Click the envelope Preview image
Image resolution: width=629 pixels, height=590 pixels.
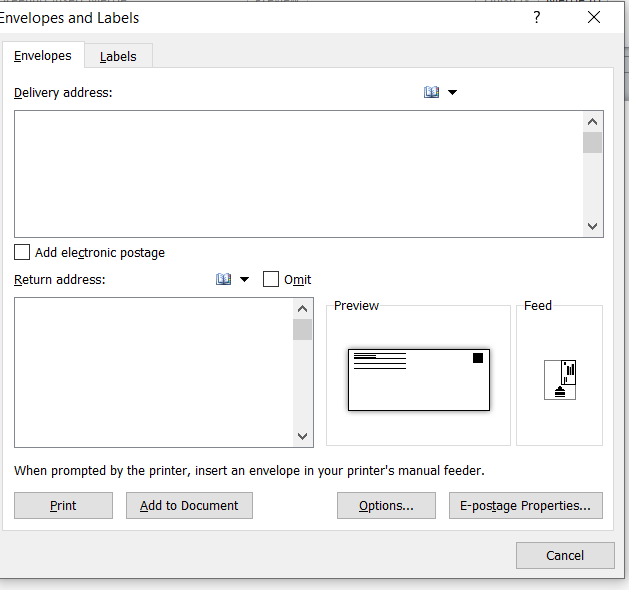pos(419,379)
